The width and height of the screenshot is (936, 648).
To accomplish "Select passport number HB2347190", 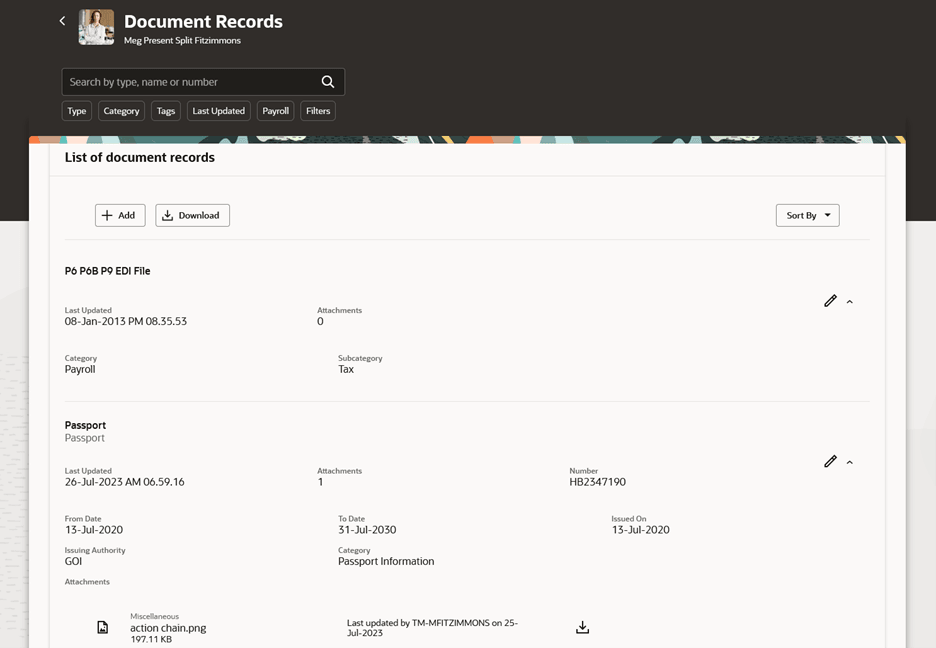I will (598, 482).
